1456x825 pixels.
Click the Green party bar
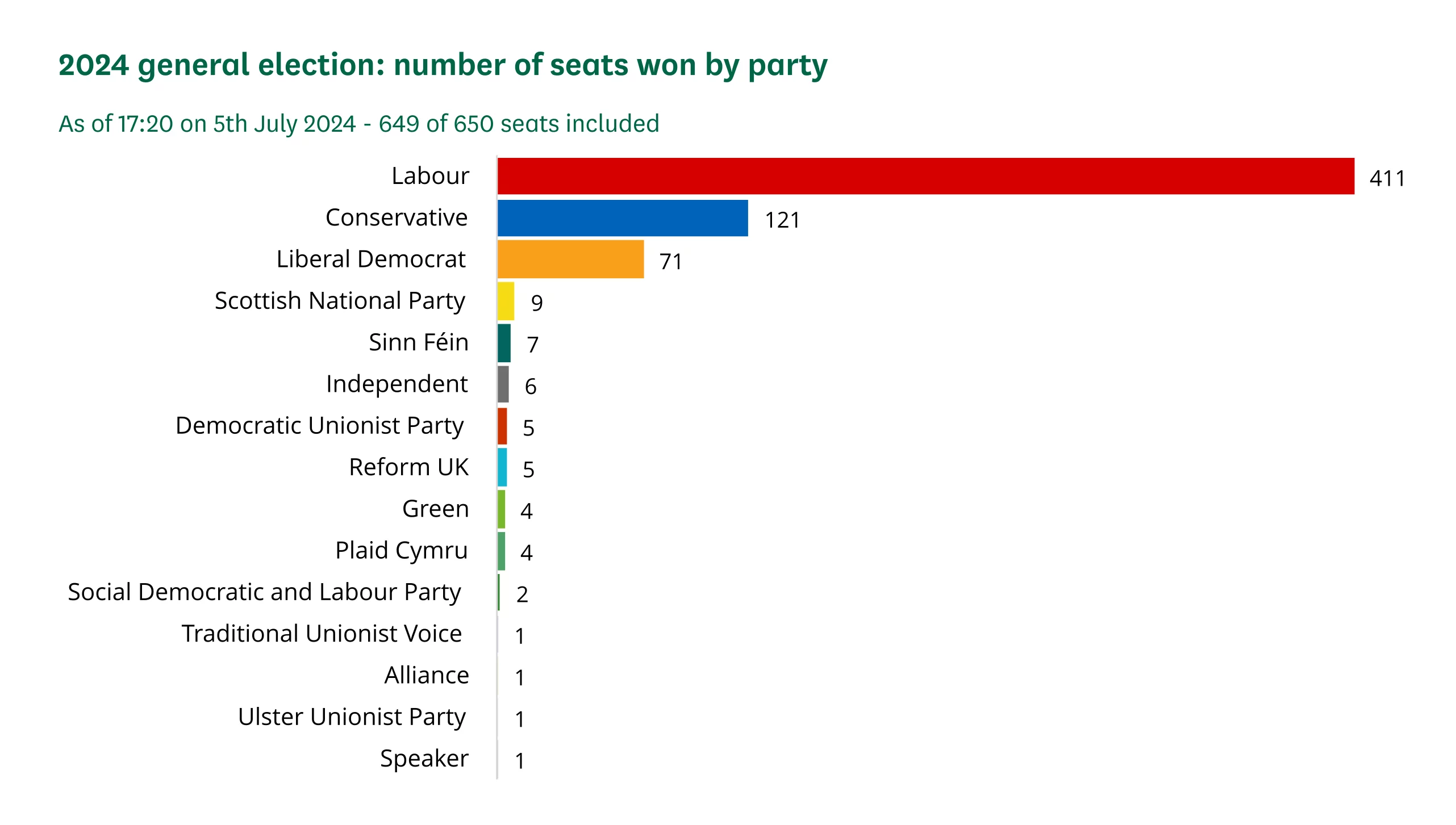click(501, 509)
